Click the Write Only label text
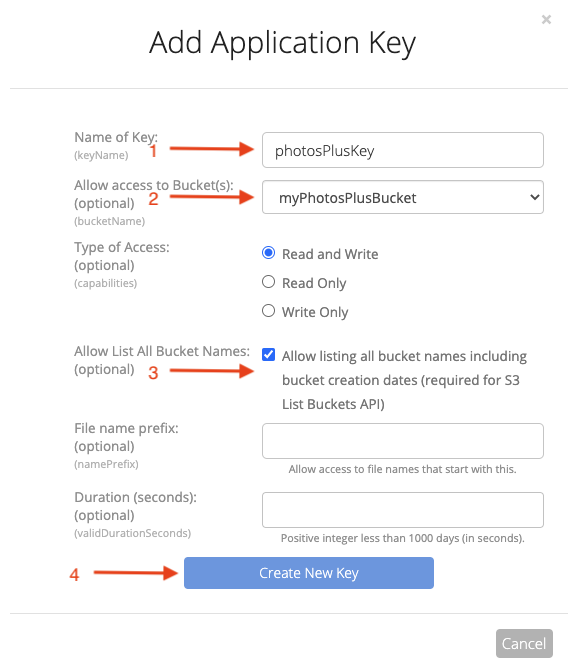This screenshot has height=663, width=579. pyautogui.click(x=315, y=312)
